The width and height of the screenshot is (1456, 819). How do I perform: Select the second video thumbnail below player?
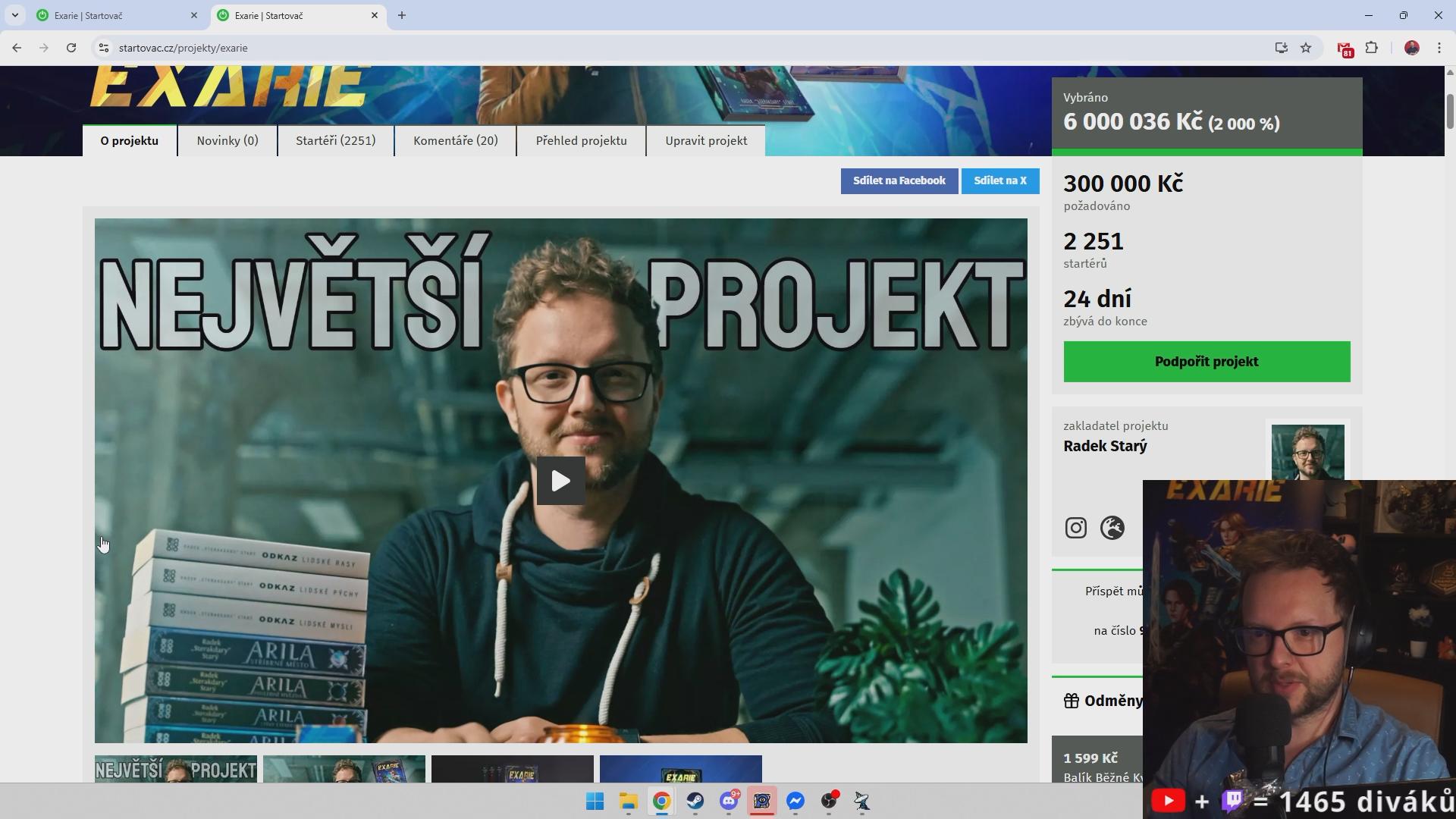click(x=344, y=769)
